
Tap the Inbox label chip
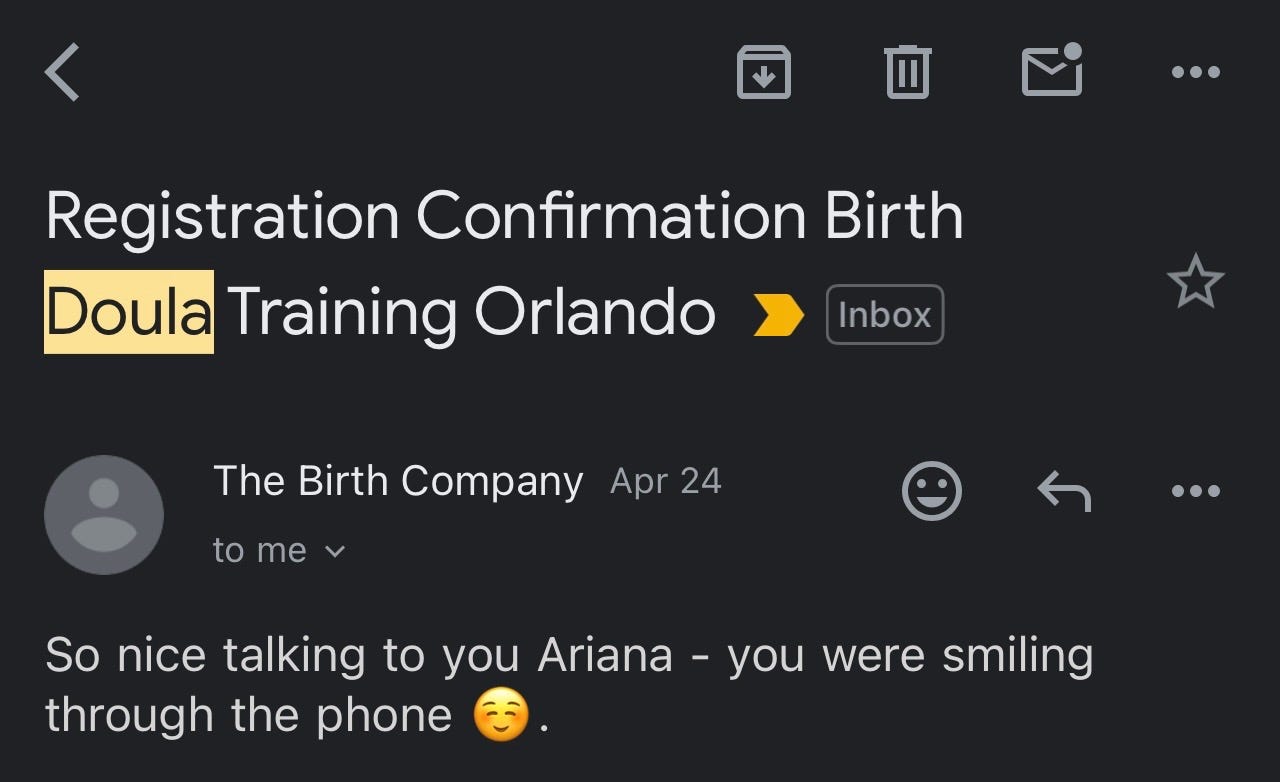(x=885, y=315)
